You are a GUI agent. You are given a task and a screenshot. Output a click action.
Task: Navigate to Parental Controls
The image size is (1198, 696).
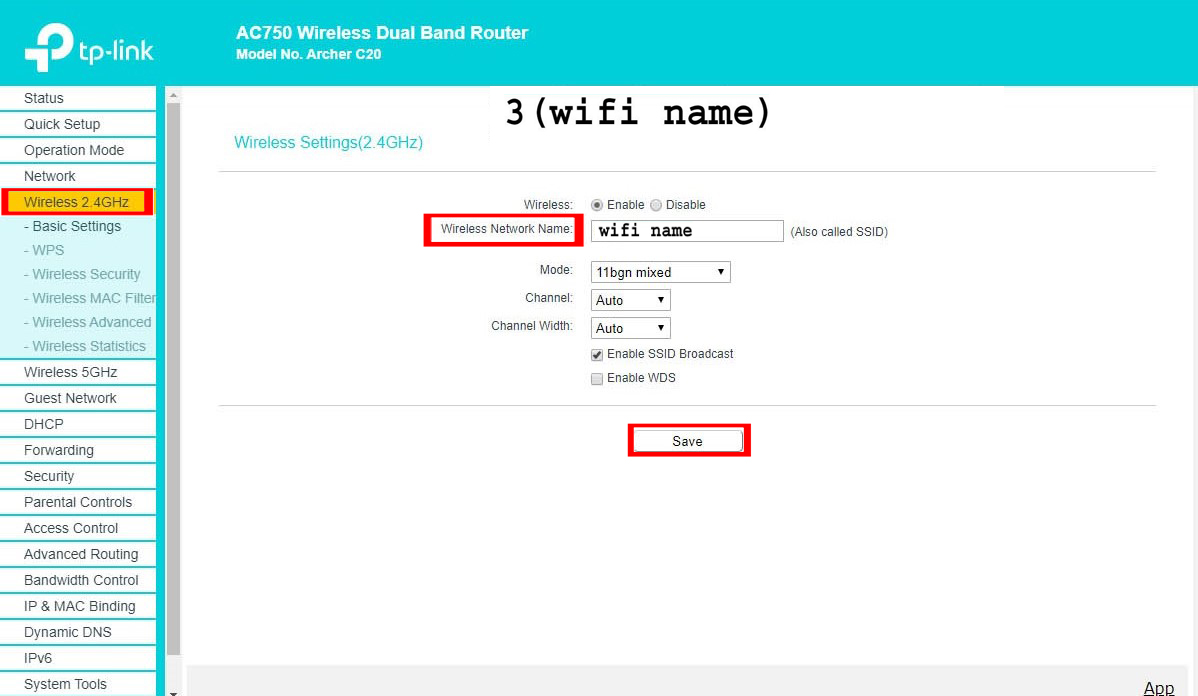78,502
